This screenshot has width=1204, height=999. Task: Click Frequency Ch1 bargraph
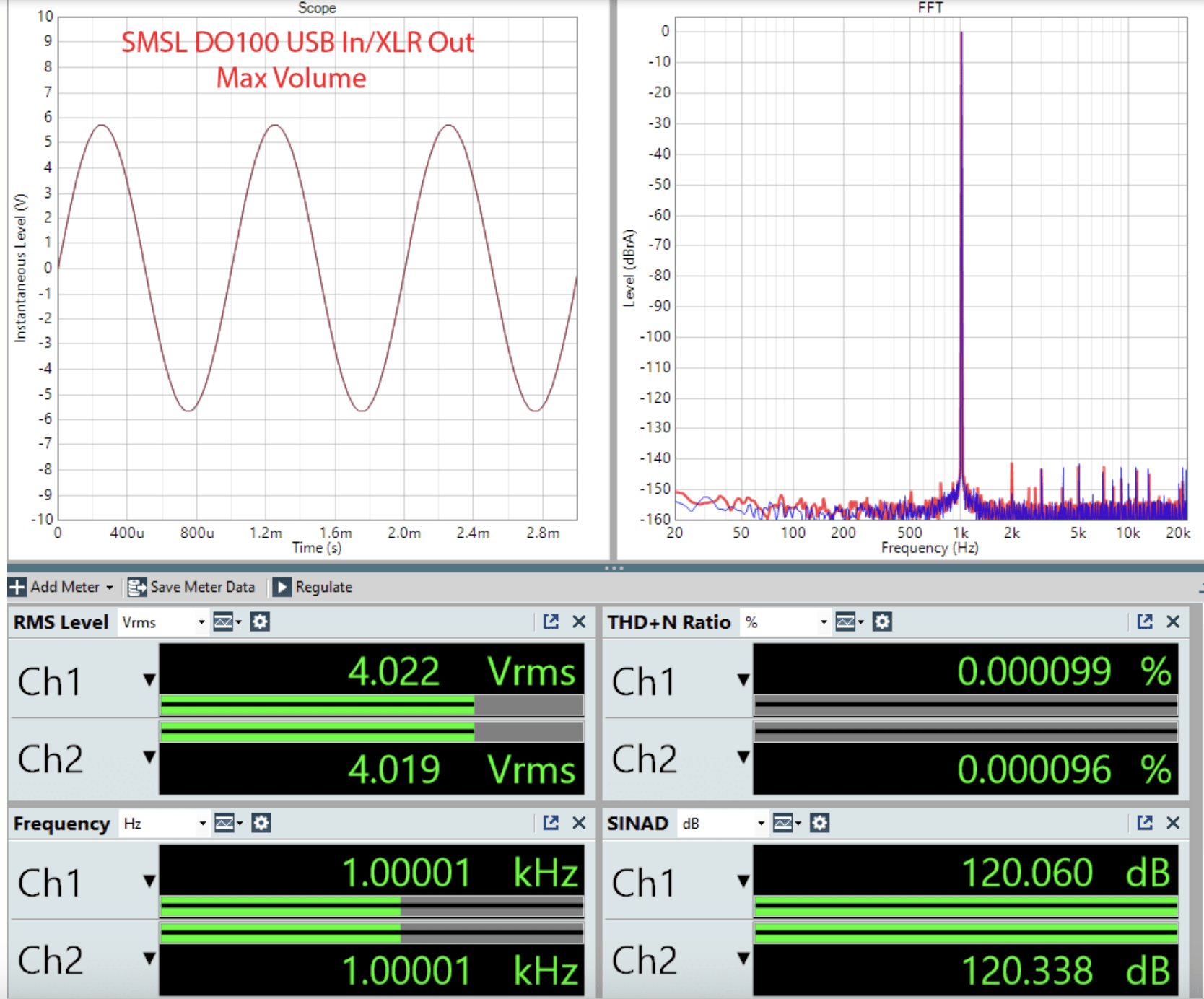pos(371,906)
